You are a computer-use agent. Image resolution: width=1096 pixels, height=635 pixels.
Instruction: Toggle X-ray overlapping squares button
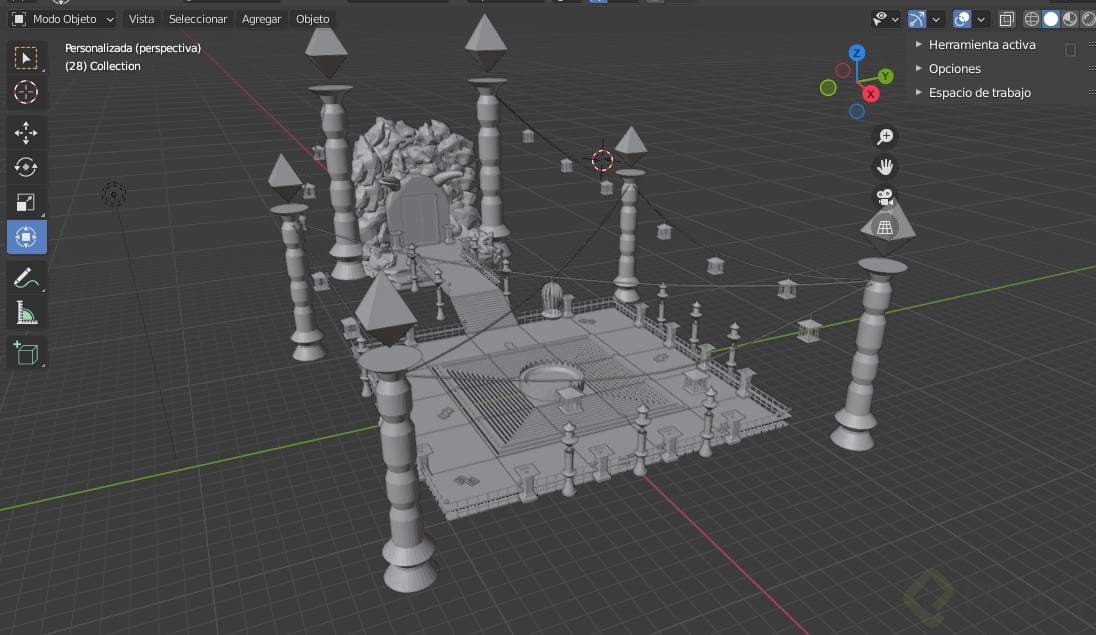pyautogui.click(x=1007, y=19)
